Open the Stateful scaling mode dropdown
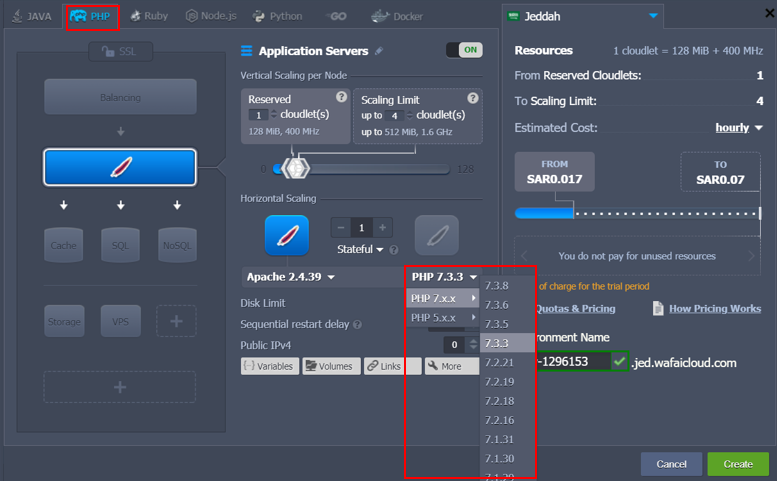The image size is (777, 481). tap(360, 249)
